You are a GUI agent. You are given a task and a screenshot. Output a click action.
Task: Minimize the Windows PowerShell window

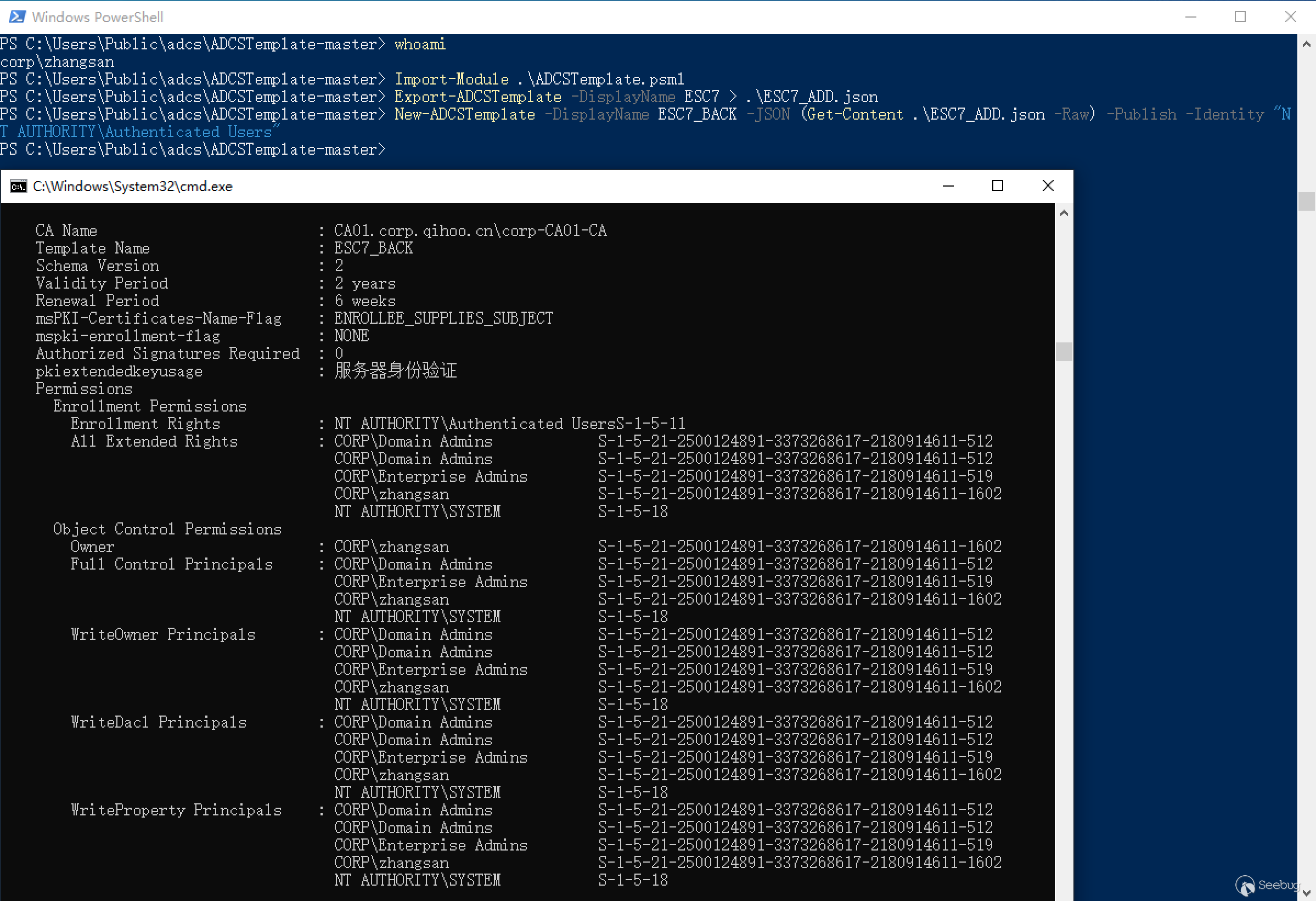click(1190, 16)
